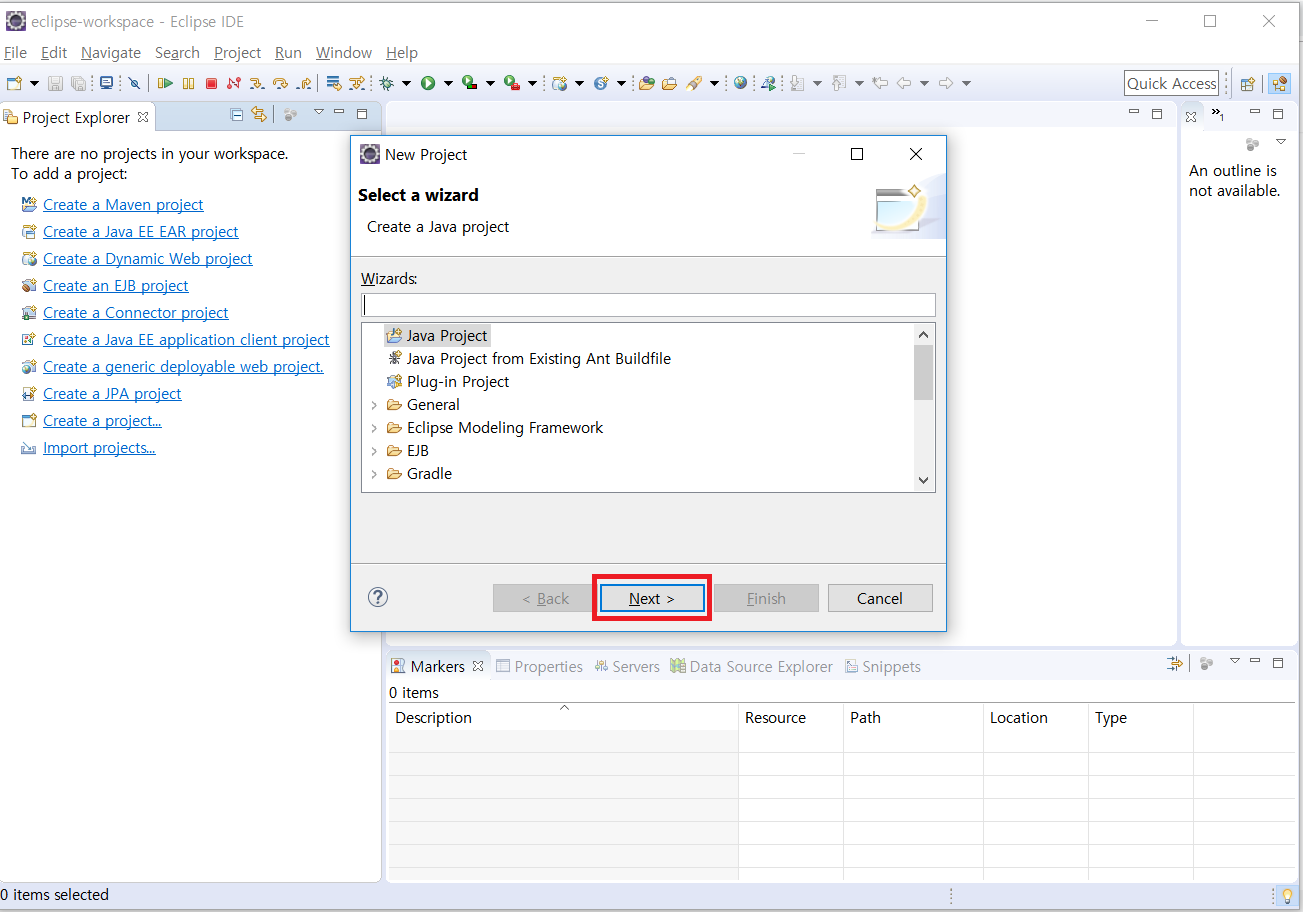Open the Project Explorer View Menu triangle
Screen dimensions: 1303x912
point(319,112)
